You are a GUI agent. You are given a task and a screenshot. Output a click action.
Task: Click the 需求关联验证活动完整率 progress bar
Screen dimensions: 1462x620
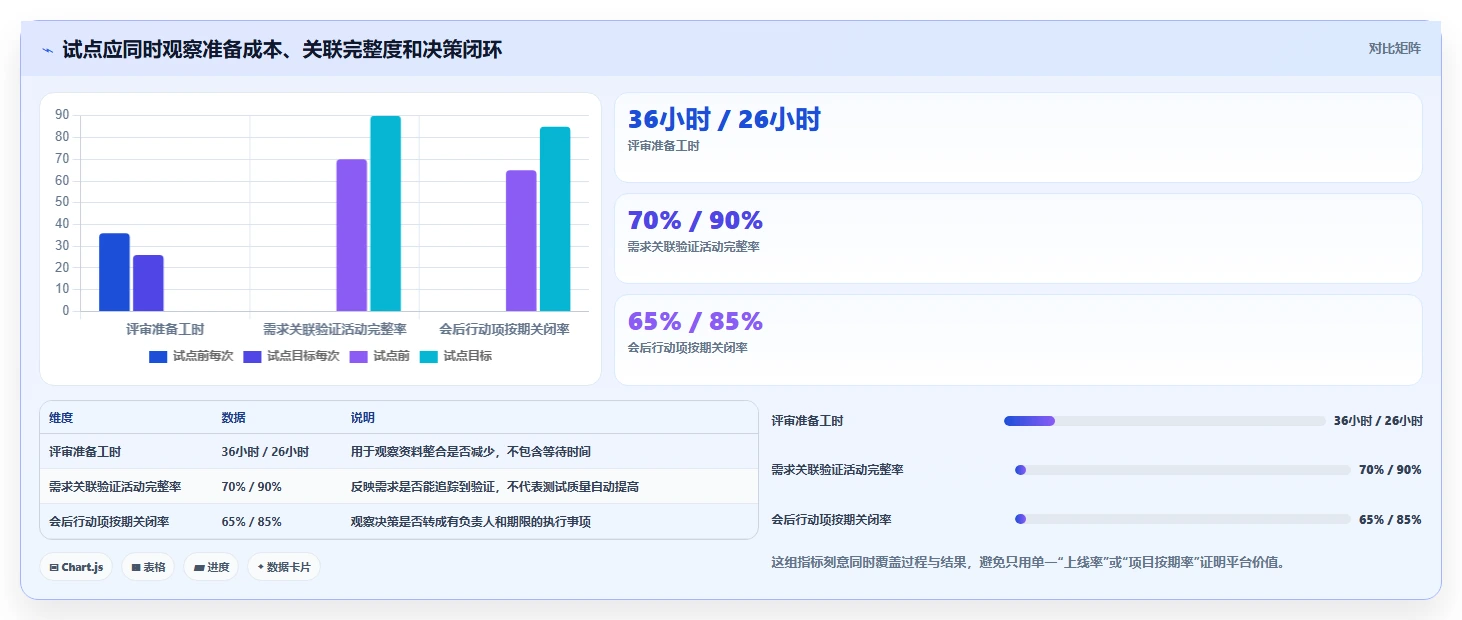(1182, 470)
